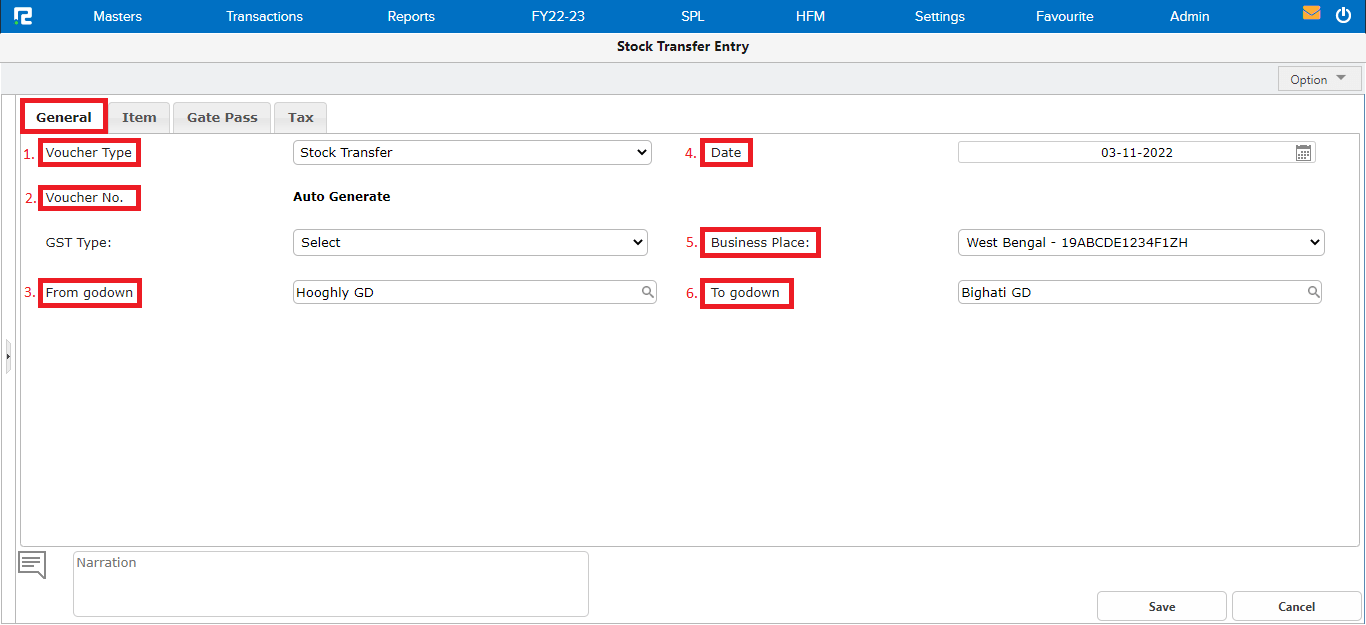Switch to the Item tab
Viewport: 1366px width, 625px height.
point(139,118)
